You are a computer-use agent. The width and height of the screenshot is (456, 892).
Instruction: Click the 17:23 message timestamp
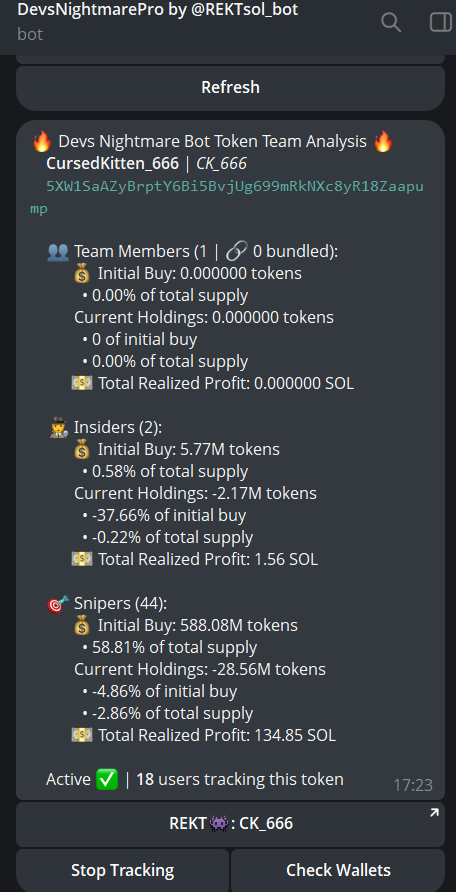[413, 786]
